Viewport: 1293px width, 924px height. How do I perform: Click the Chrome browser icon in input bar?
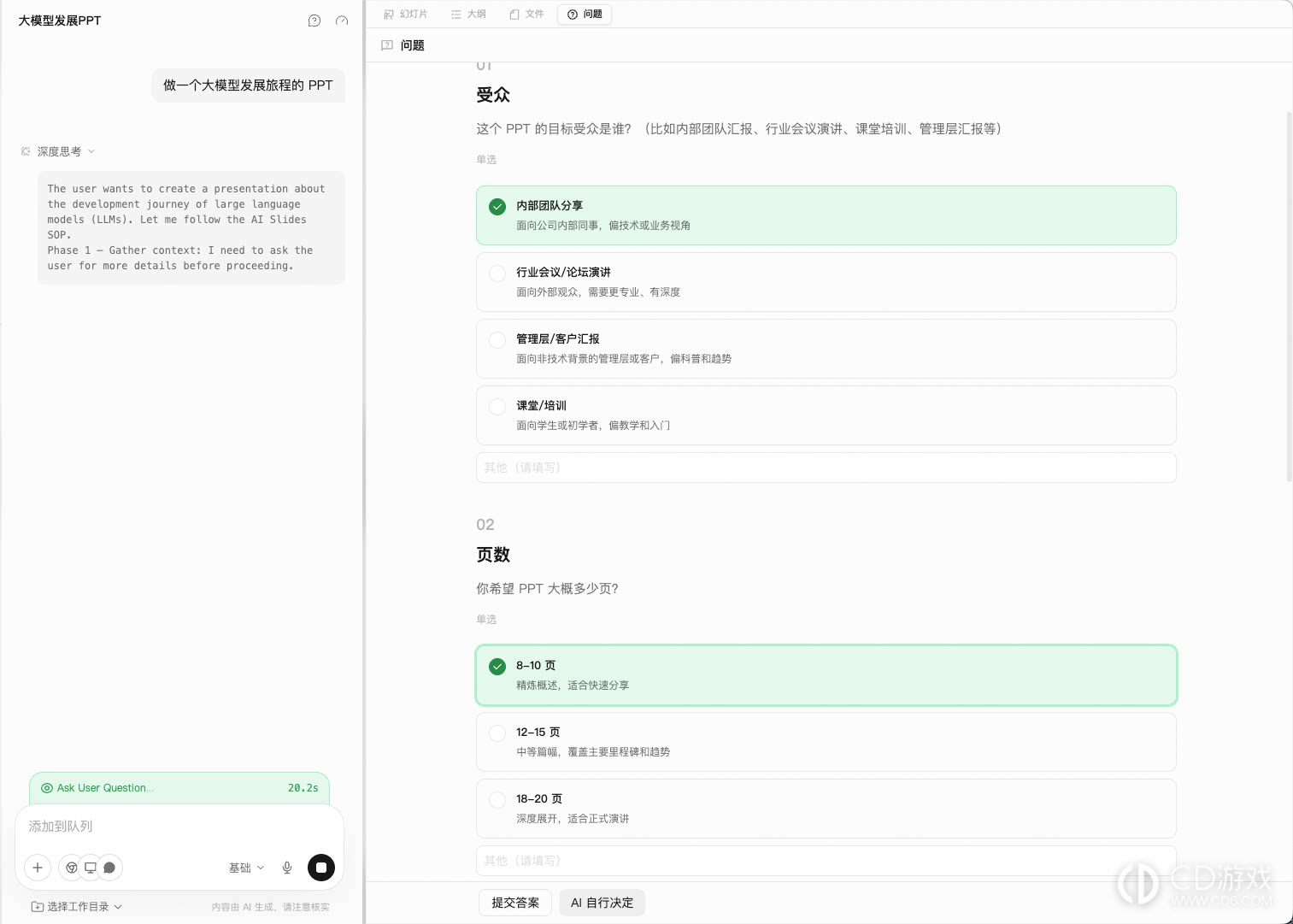tap(72, 868)
